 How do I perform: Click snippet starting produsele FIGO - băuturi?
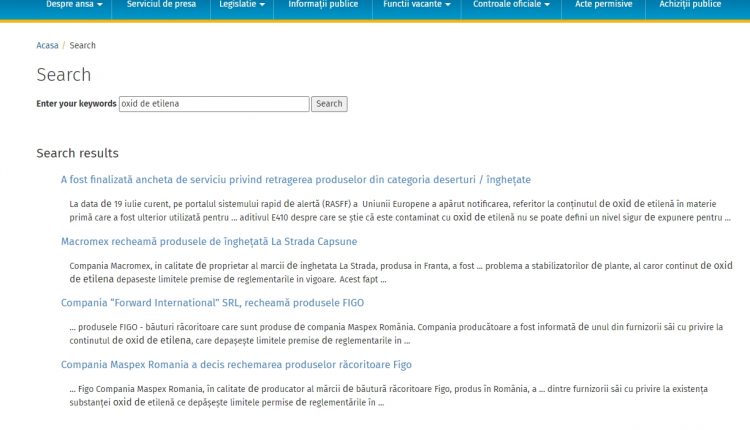click(x=396, y=334)
